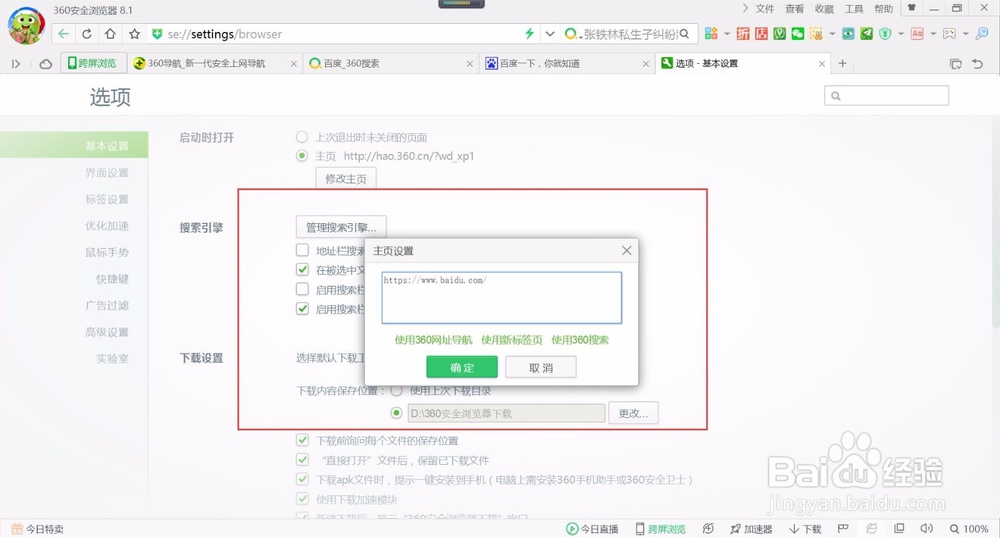Select the 主页 startup radio option
This screenshot has height=538, width=1000.
pyautogui.click(x=302, y=156)
